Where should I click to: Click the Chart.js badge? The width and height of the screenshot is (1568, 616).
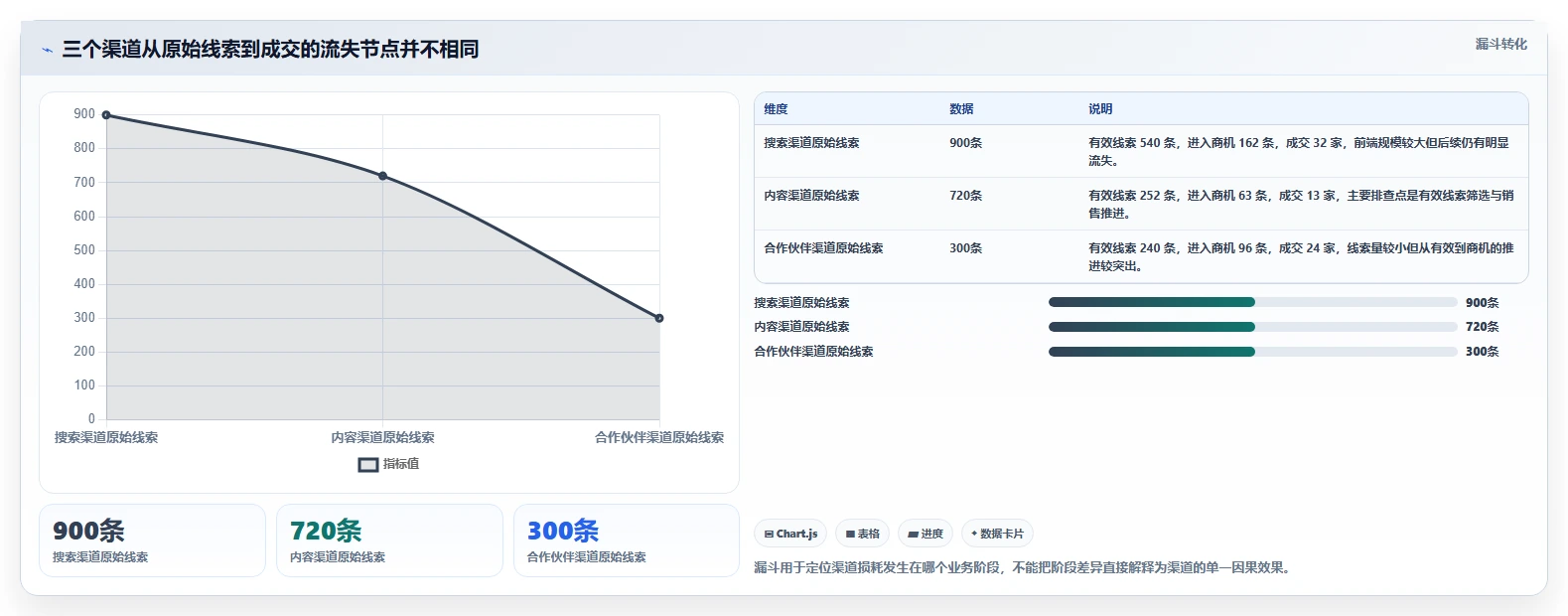click(x=790, y=534)
